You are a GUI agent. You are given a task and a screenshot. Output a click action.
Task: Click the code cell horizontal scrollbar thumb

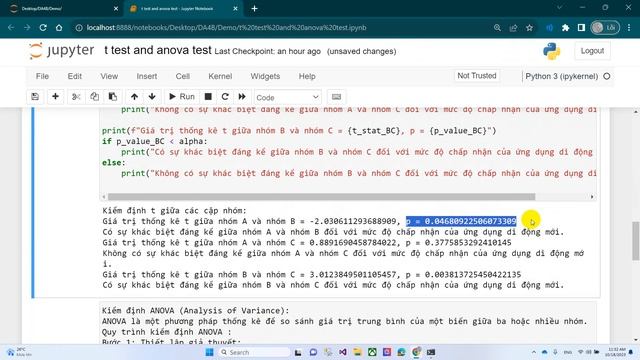point(321,197)
